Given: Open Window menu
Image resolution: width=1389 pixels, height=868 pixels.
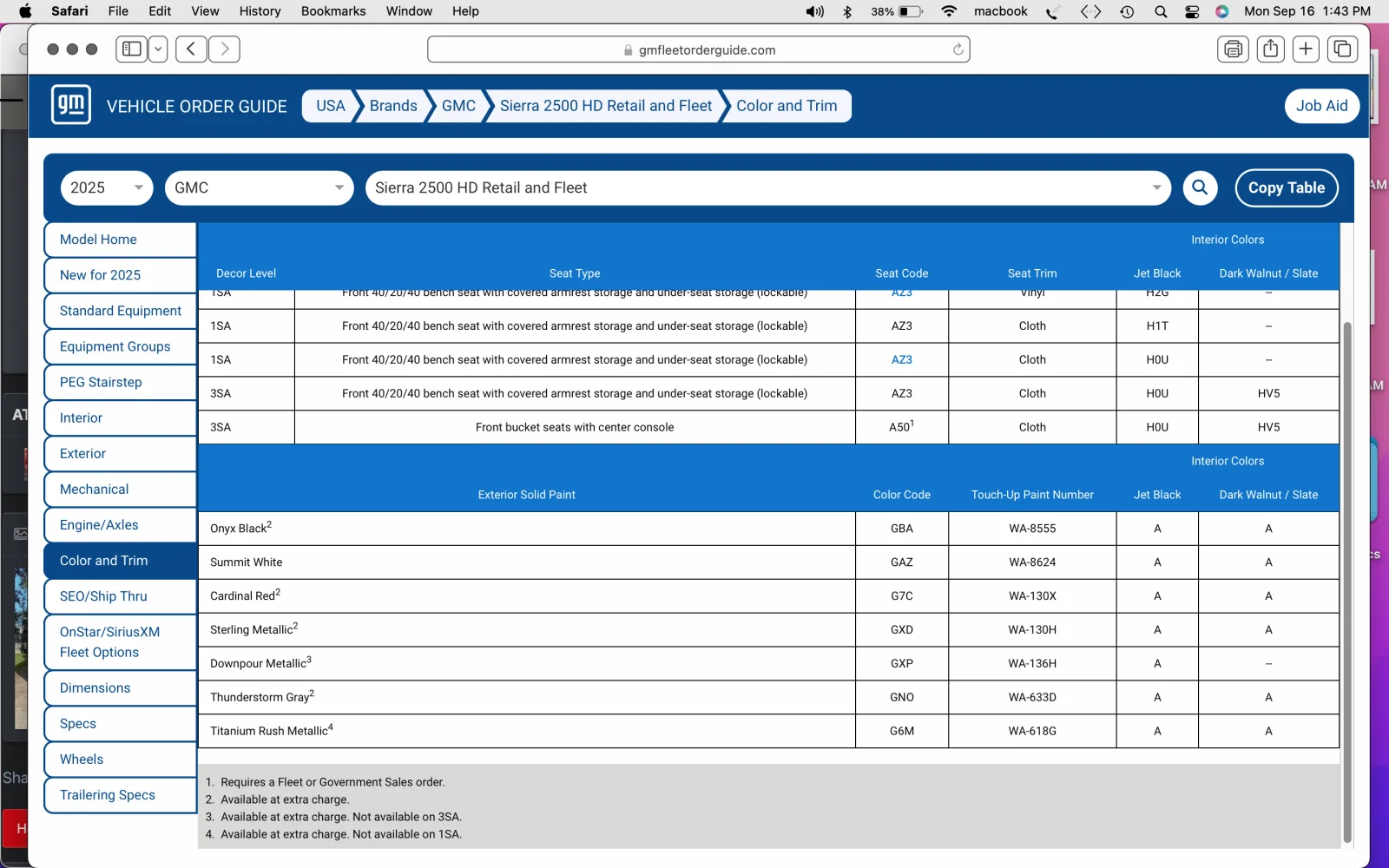Looking at the screenshot, I should pos(409,11).
